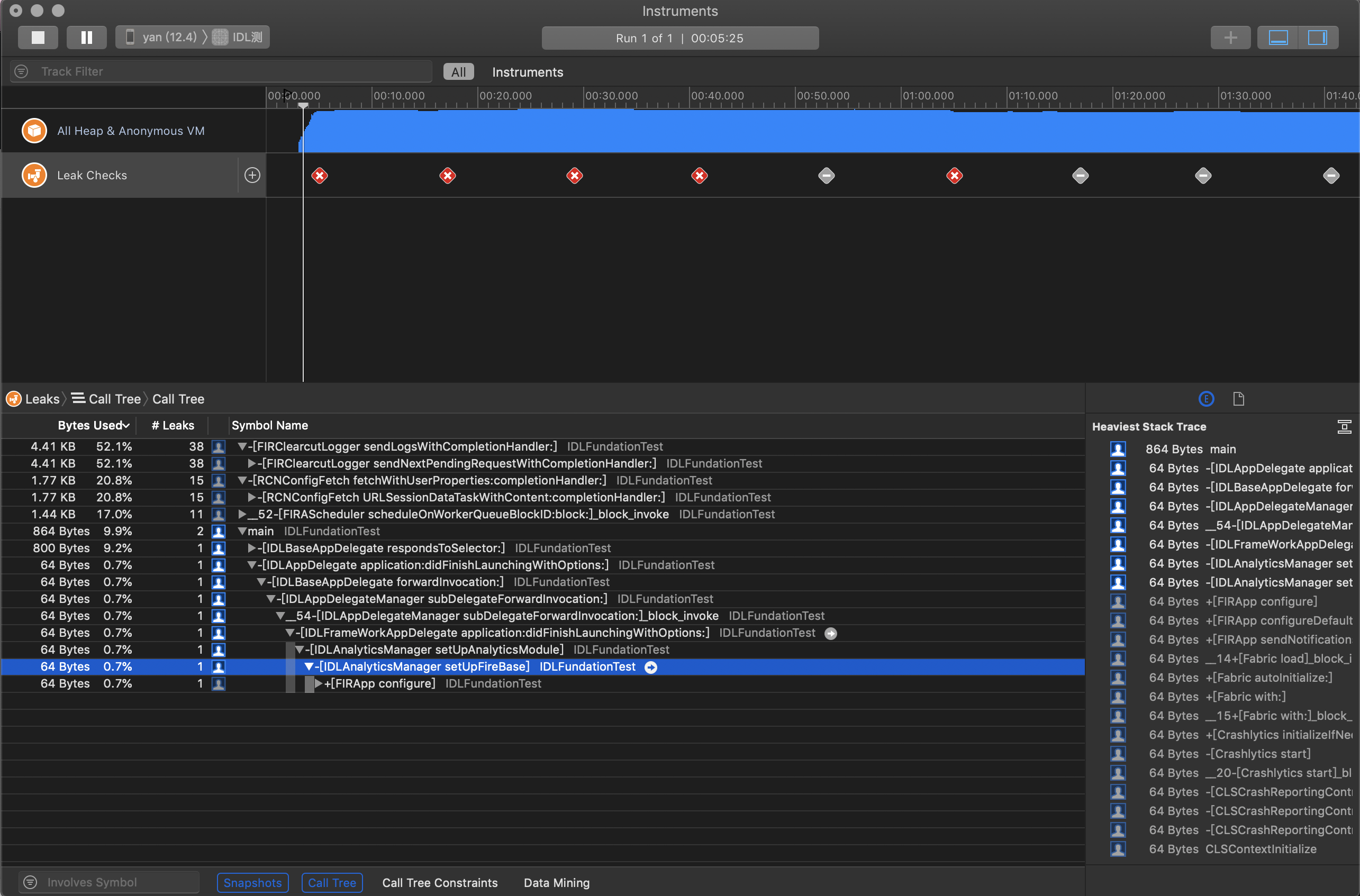The image size is (1360, 896).
Task: Click focus arrow next to setUpFireBase row
Action: [x=650, y=667]
